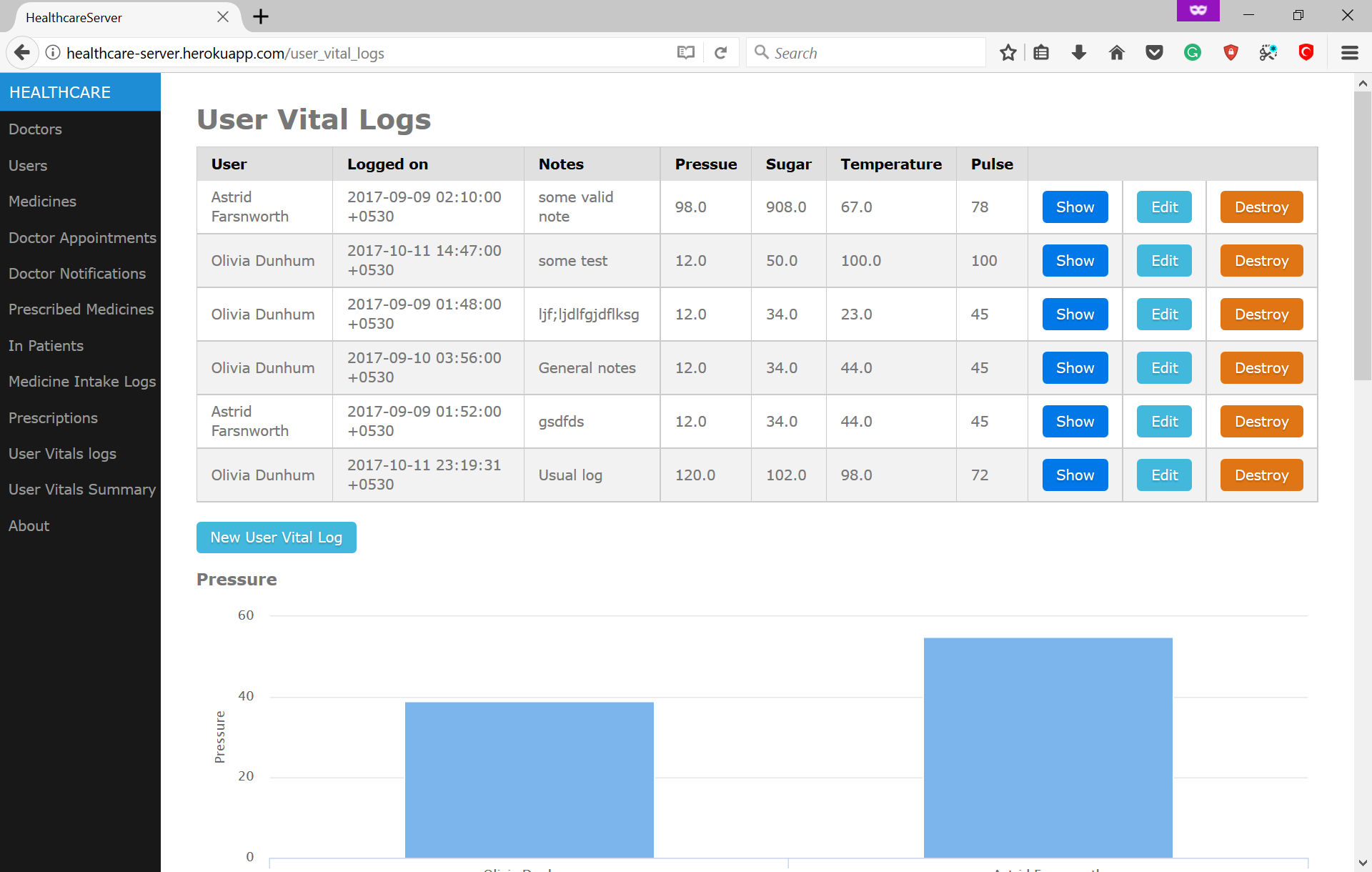Viewport: 1372px width, 872px height.
Task: Show site information icon in address bar
Action: 53,52
